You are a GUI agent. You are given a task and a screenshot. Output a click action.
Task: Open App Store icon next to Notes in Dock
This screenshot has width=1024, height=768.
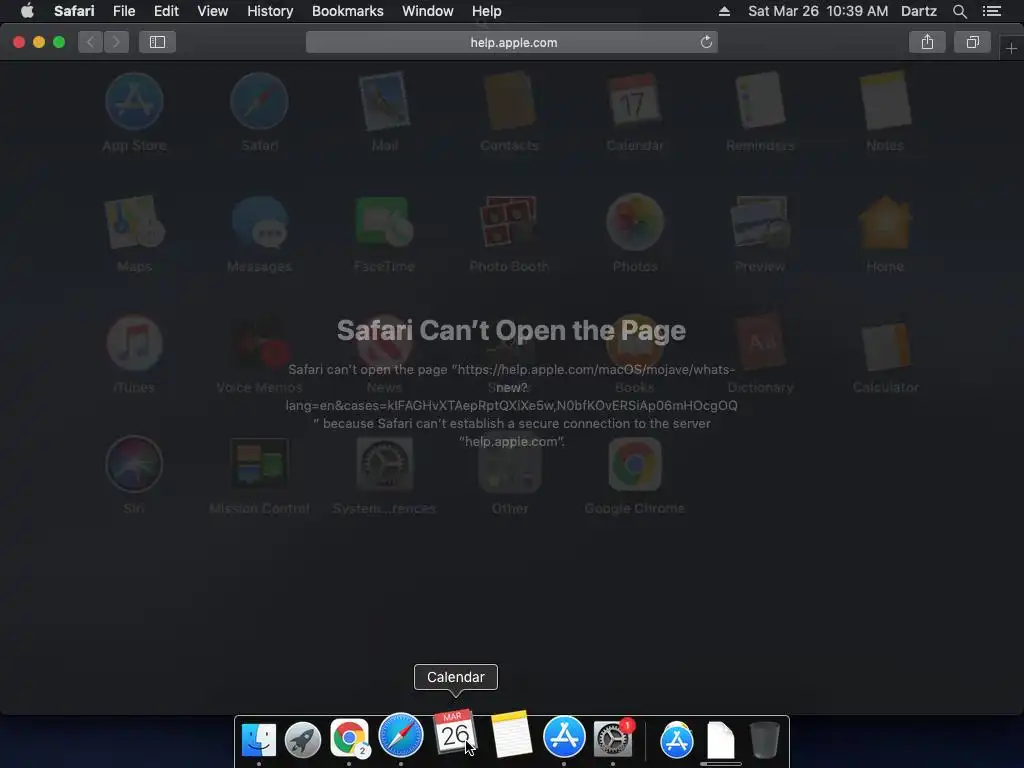coord(564,737)
